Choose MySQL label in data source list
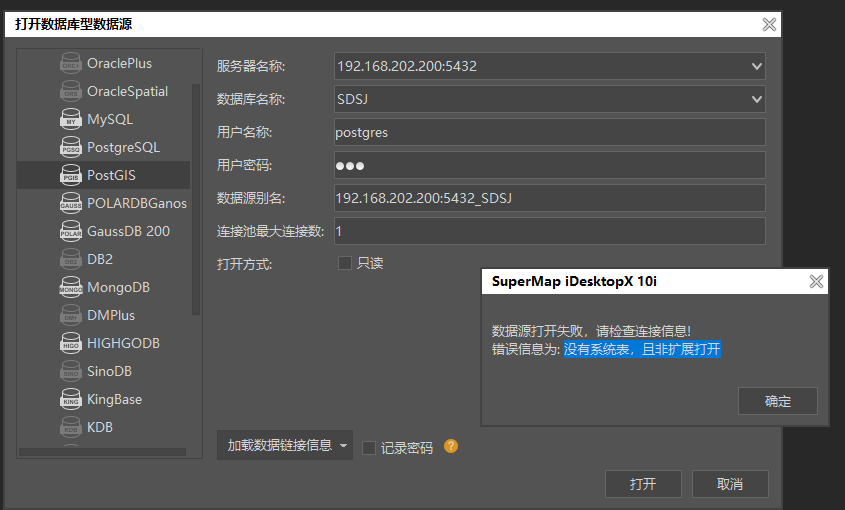The height and width of the screenshot is (510, 845). 110,119
